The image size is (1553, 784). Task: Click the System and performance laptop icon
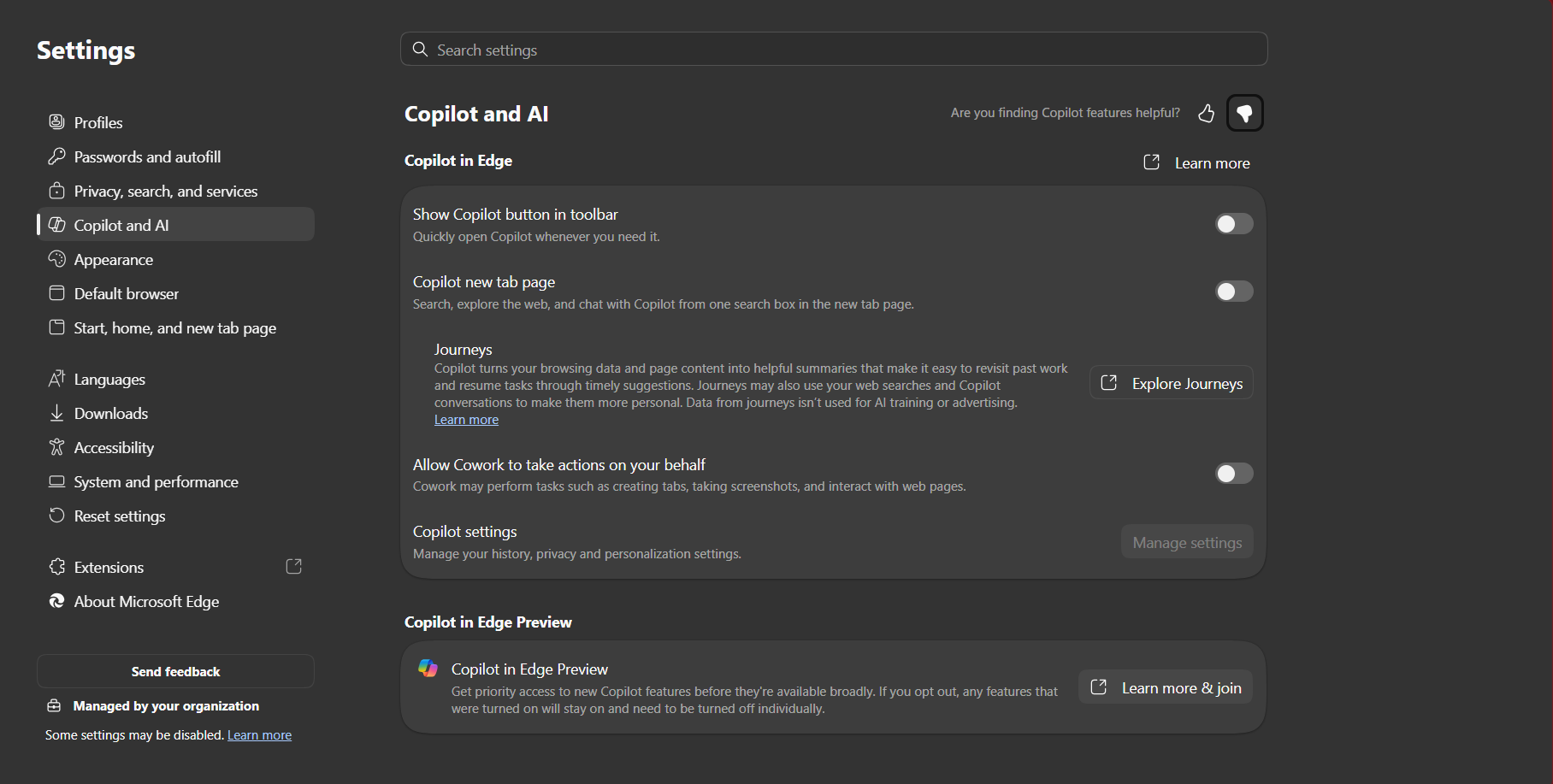pyautogui.click(x=56, y=481)
